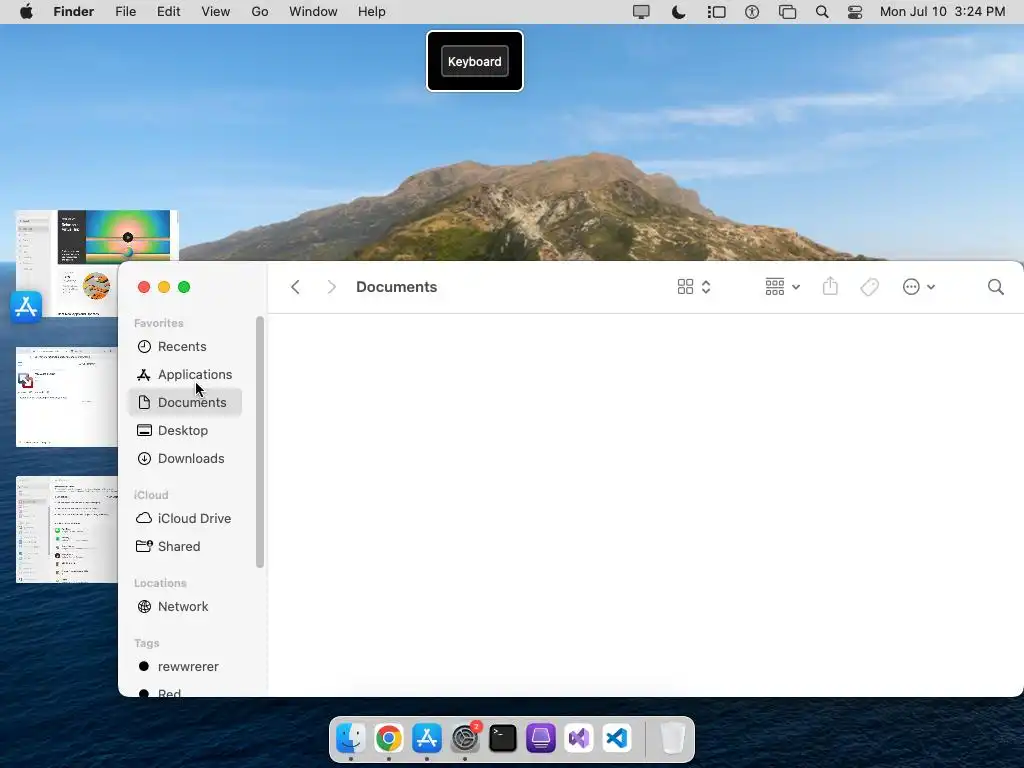
Task: Open the Group By dropdown
Action: 782,287
